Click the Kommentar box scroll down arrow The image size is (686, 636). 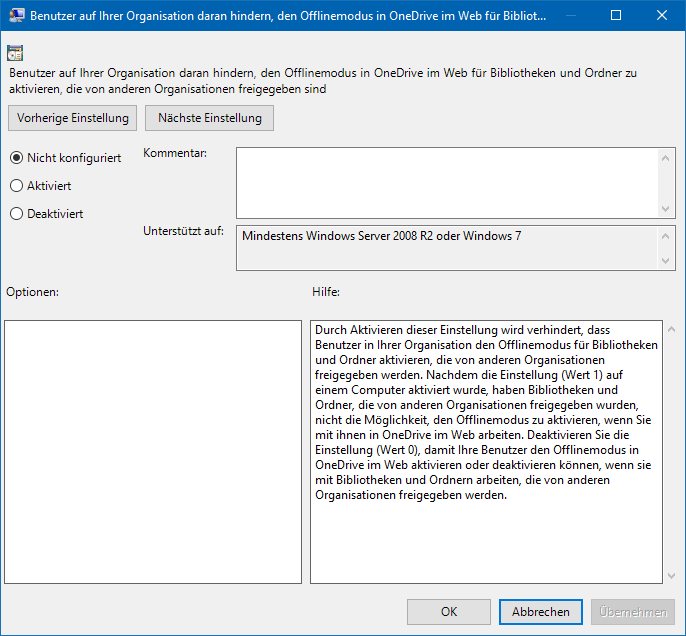click(x=667, y=208)
